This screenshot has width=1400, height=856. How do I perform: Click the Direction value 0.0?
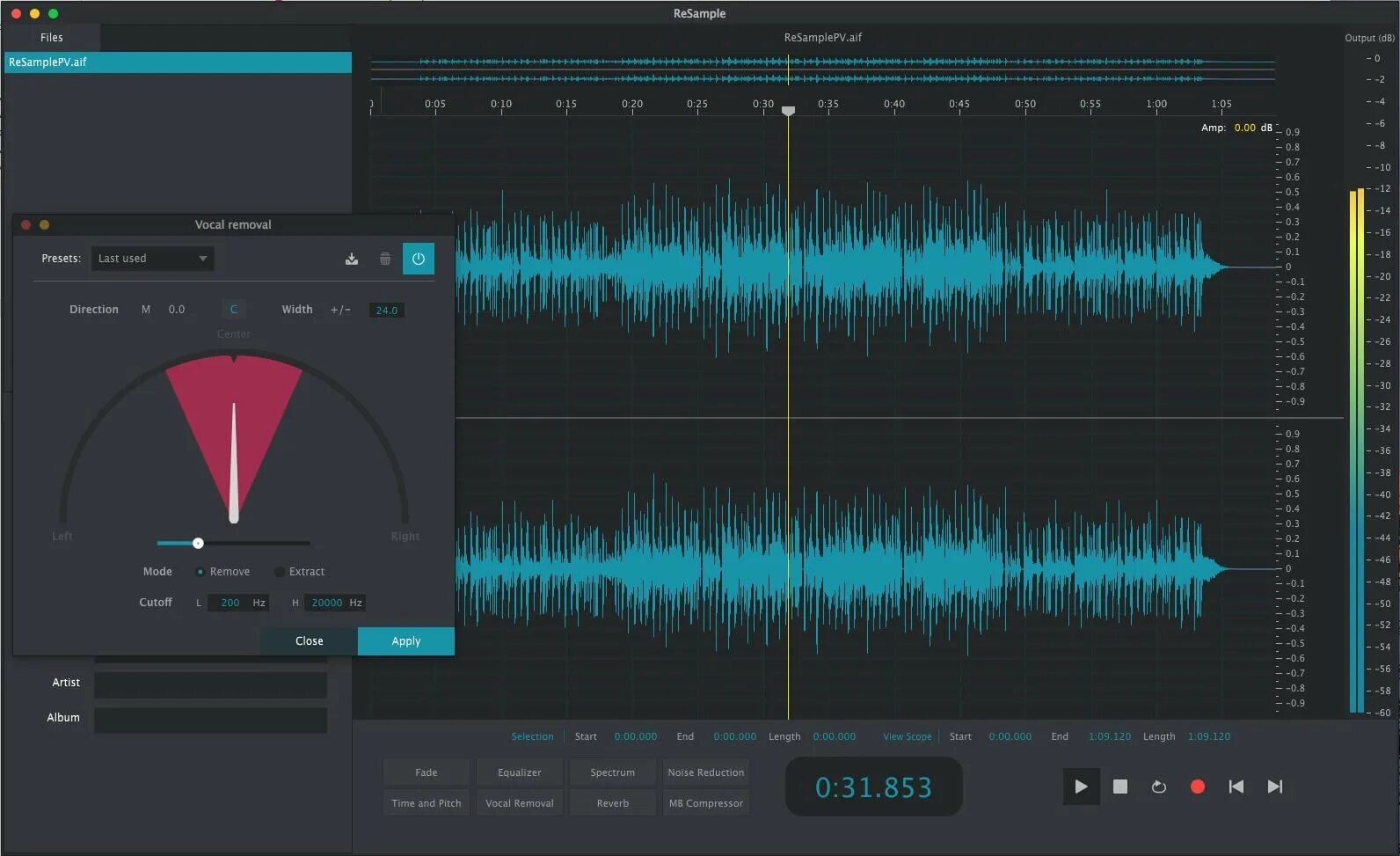pyautogui.click(x=177, y=310)
